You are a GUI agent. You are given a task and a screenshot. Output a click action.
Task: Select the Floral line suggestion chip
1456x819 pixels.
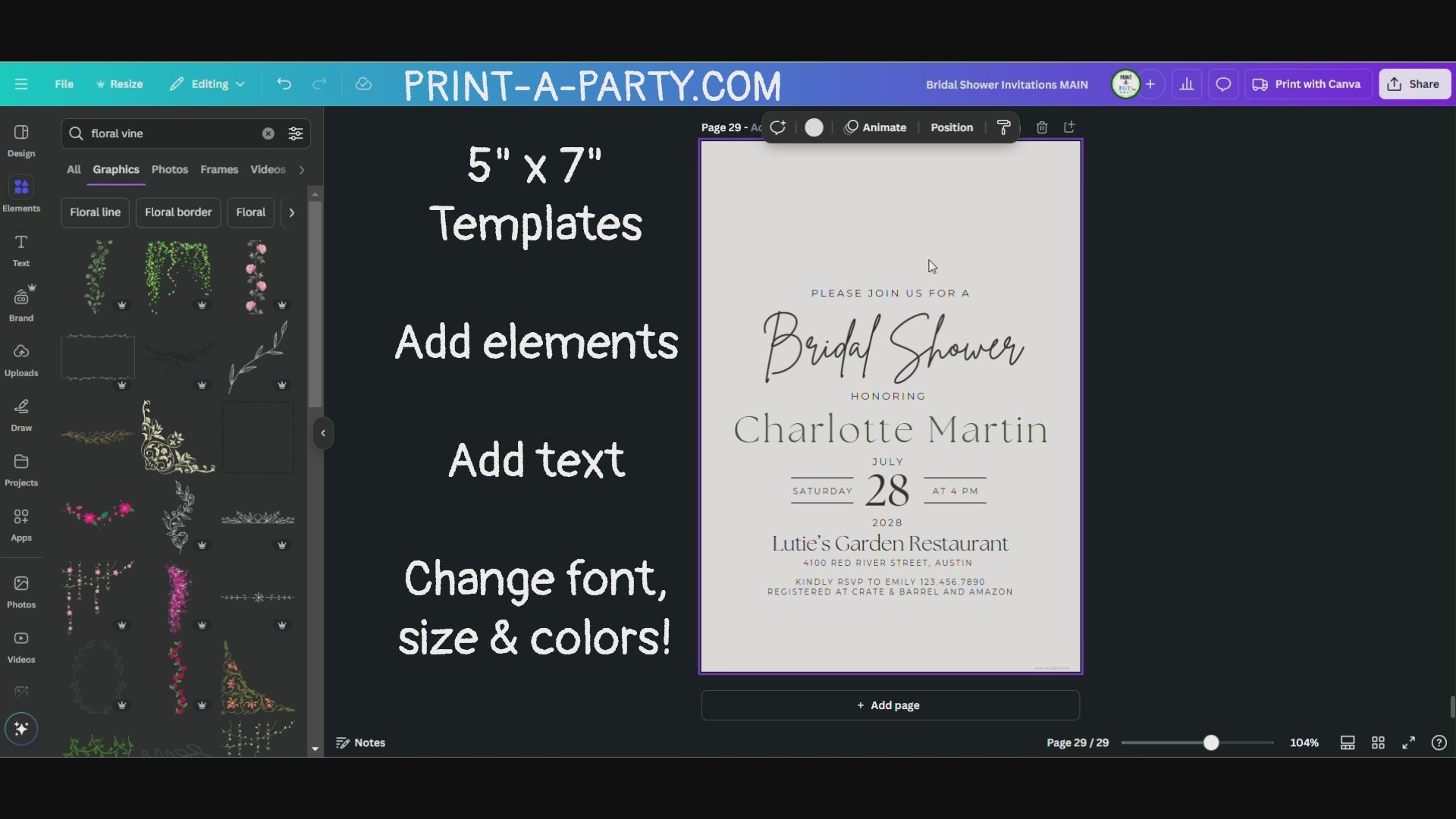96,212
